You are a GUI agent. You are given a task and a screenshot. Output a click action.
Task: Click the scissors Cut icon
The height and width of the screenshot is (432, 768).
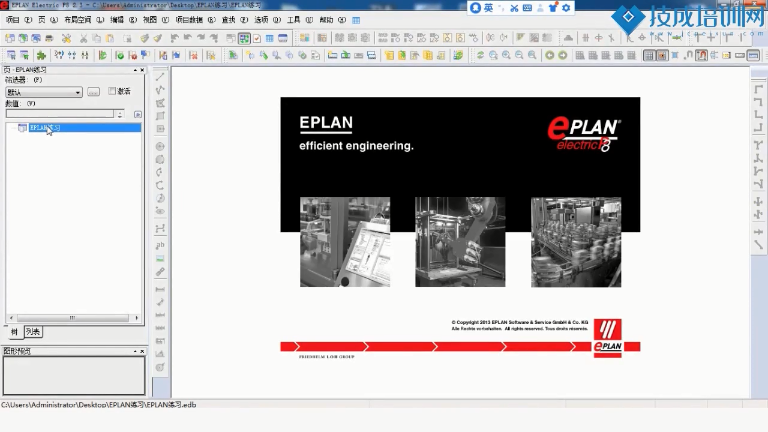84,38
